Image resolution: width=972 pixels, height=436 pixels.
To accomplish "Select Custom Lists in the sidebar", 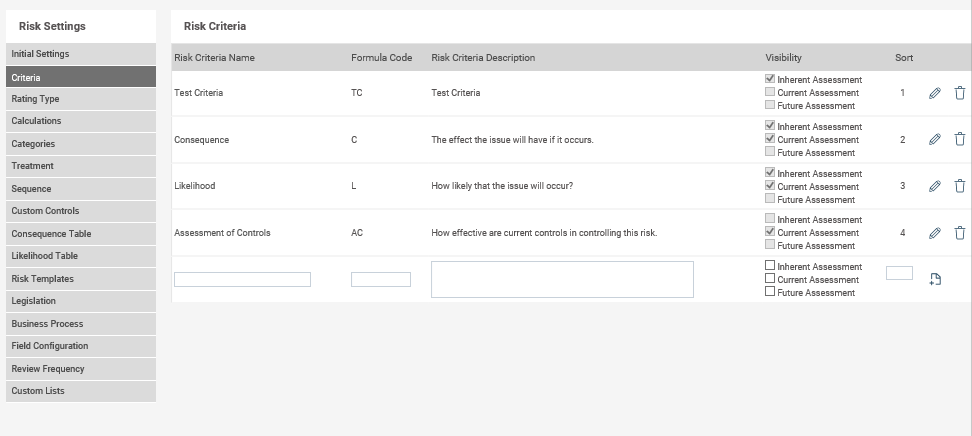I will tap(81, 391).
